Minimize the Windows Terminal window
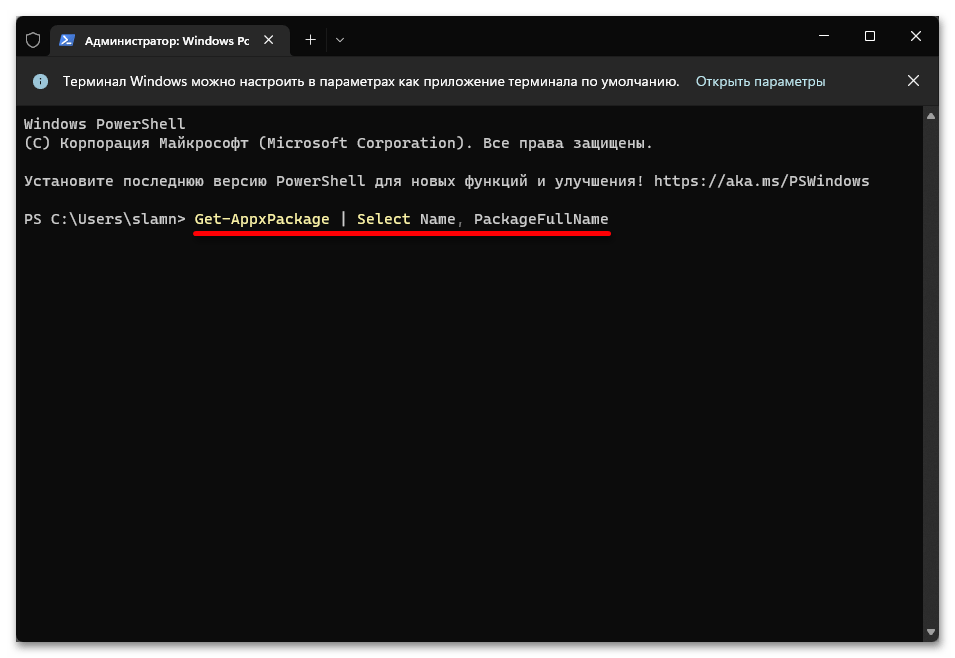The width and height of the screenshot is (955, 658). click(x=823, y=37)
